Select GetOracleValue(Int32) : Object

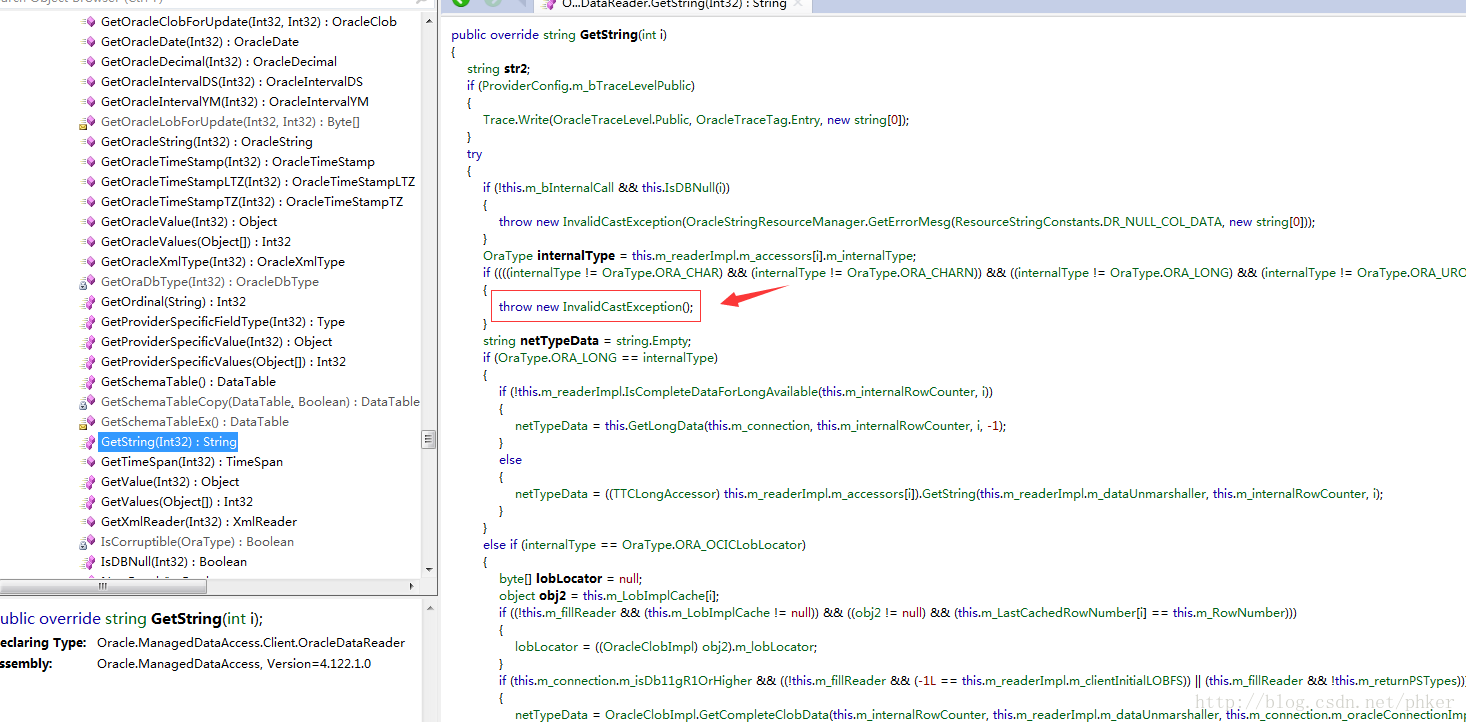(x=189, y=222)
